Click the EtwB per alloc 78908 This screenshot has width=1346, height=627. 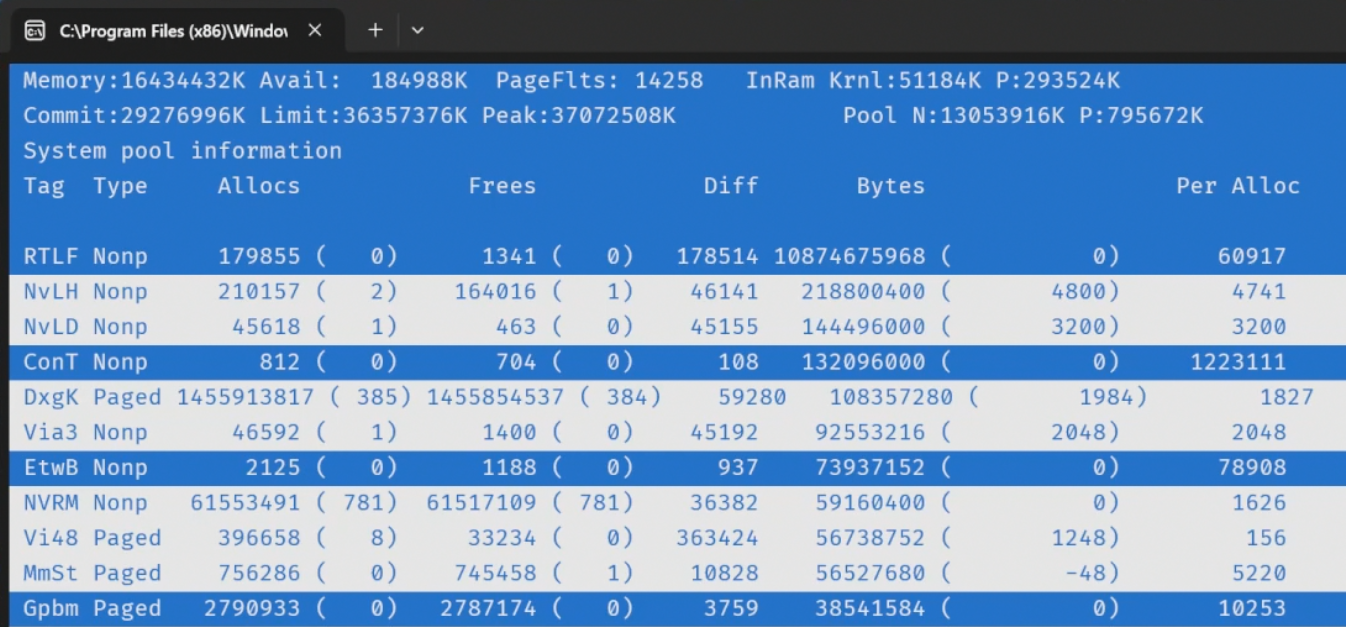click(1252, 467)
